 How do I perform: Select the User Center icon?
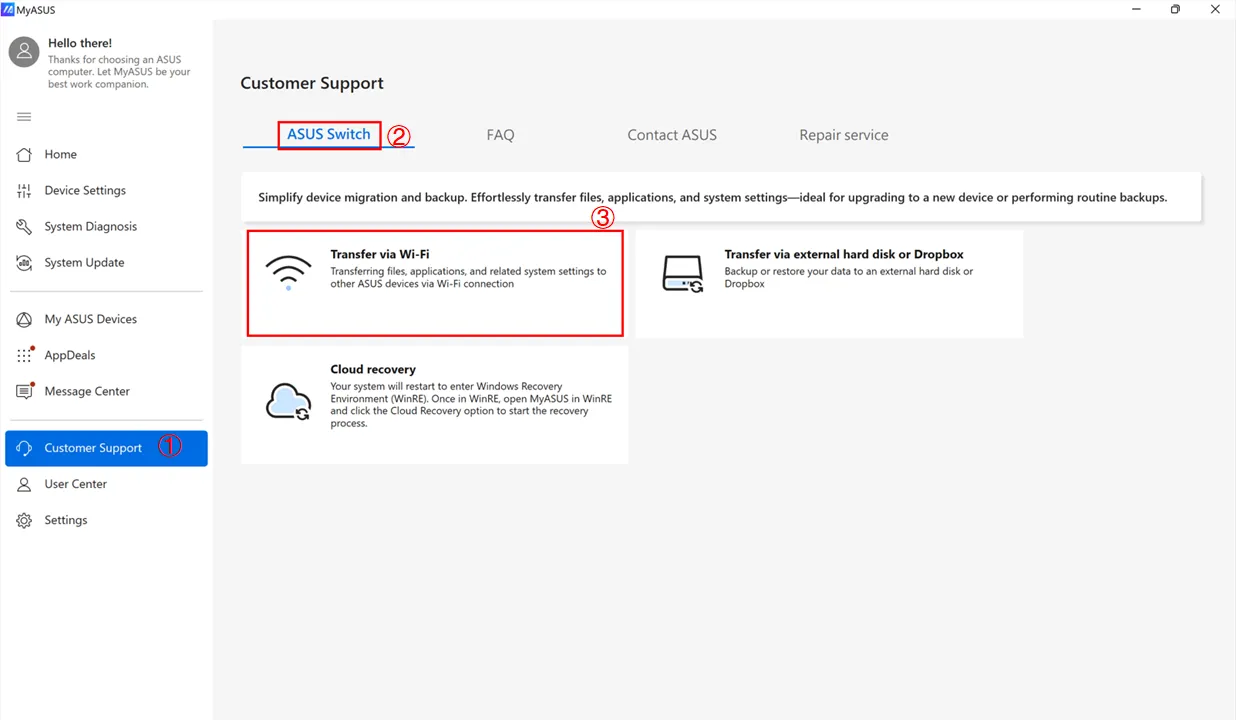[x=24, y=483]
